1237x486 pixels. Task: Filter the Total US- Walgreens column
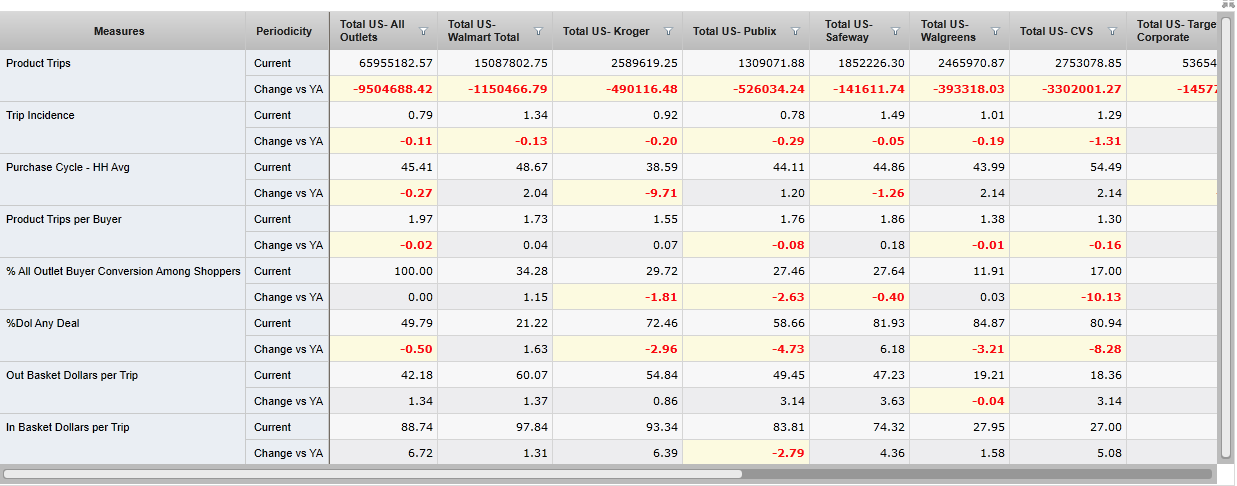995,32
